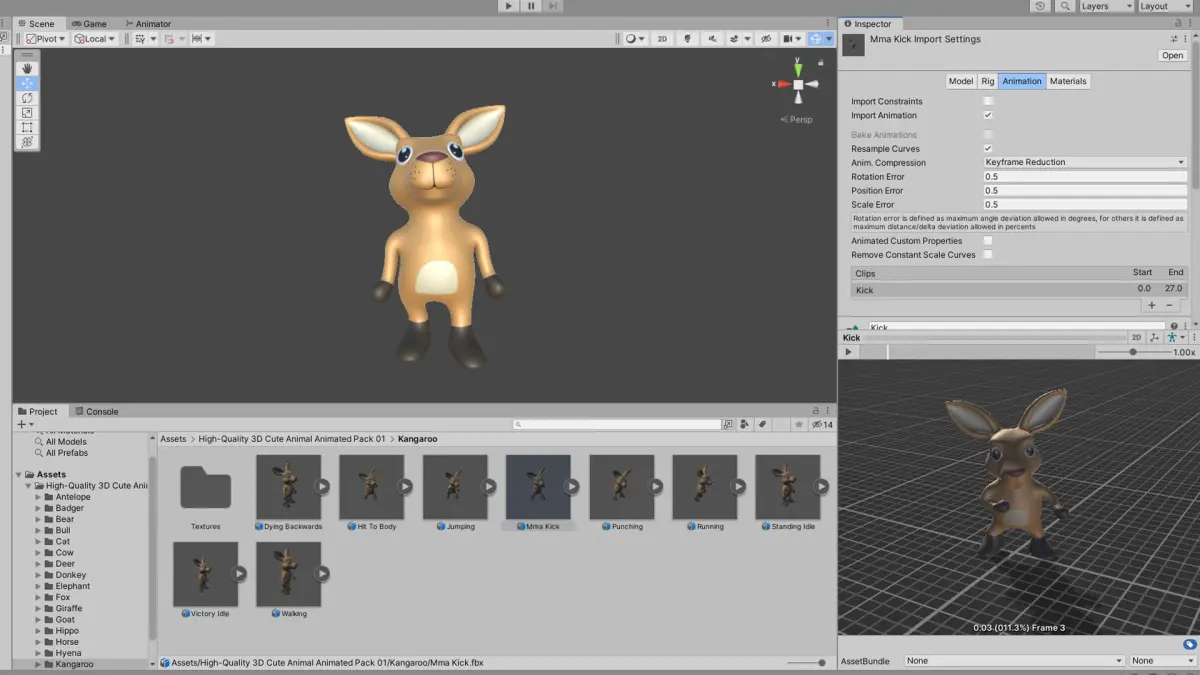Open the draw mode shading dropdown
The width and height of the screenshot is (1200, 675).
tap(634, 39)
